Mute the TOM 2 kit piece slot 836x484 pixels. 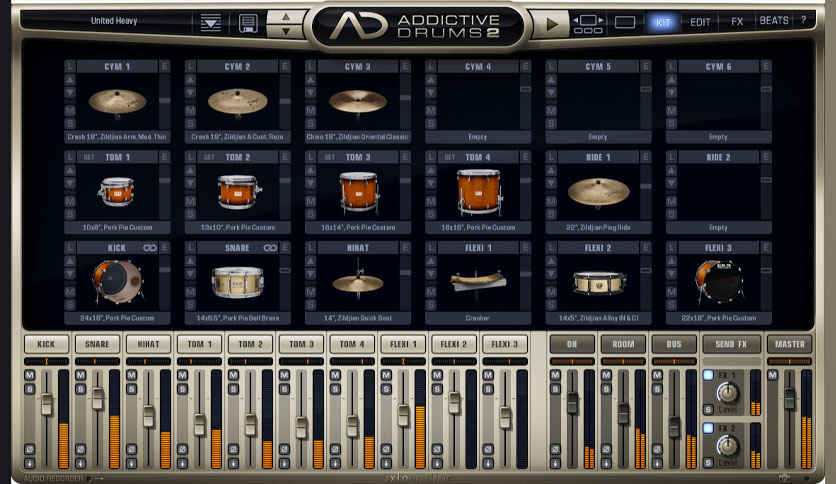pyautogui.click(x=190, y=201)
